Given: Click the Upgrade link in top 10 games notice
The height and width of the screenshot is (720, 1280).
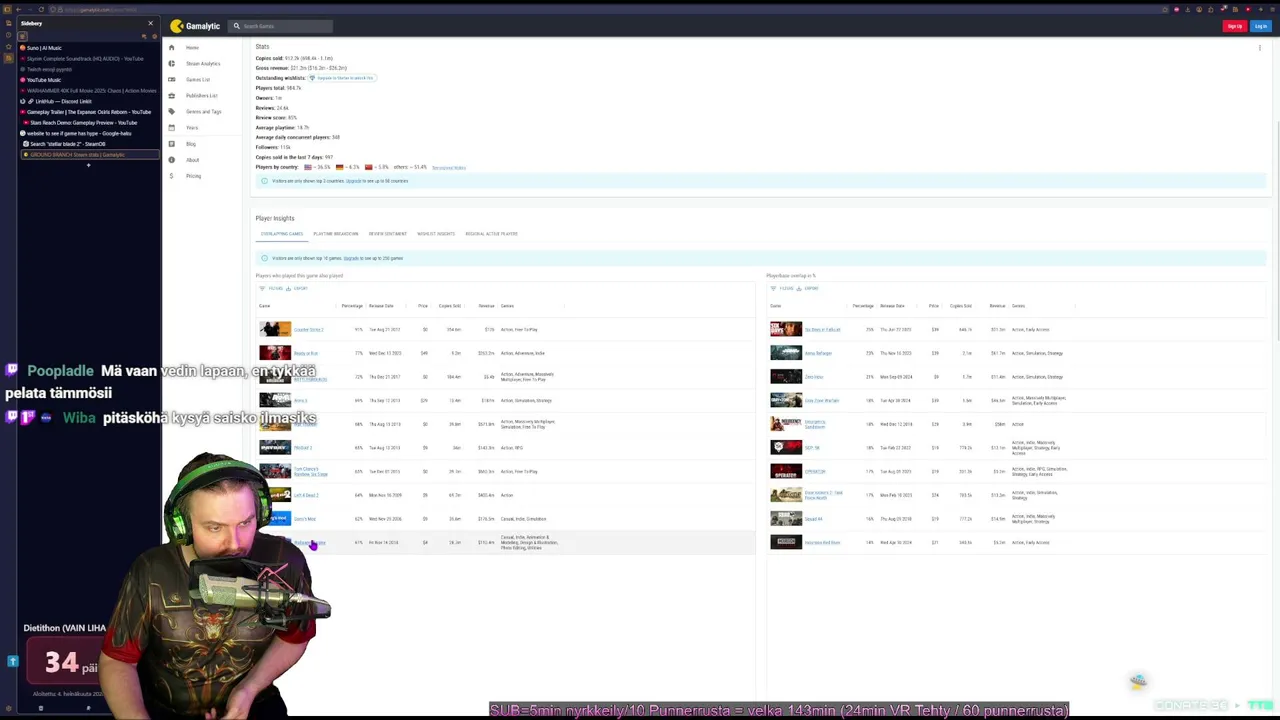Looking at the screenshot, I should pyautogui.click(x=351, y=258).
